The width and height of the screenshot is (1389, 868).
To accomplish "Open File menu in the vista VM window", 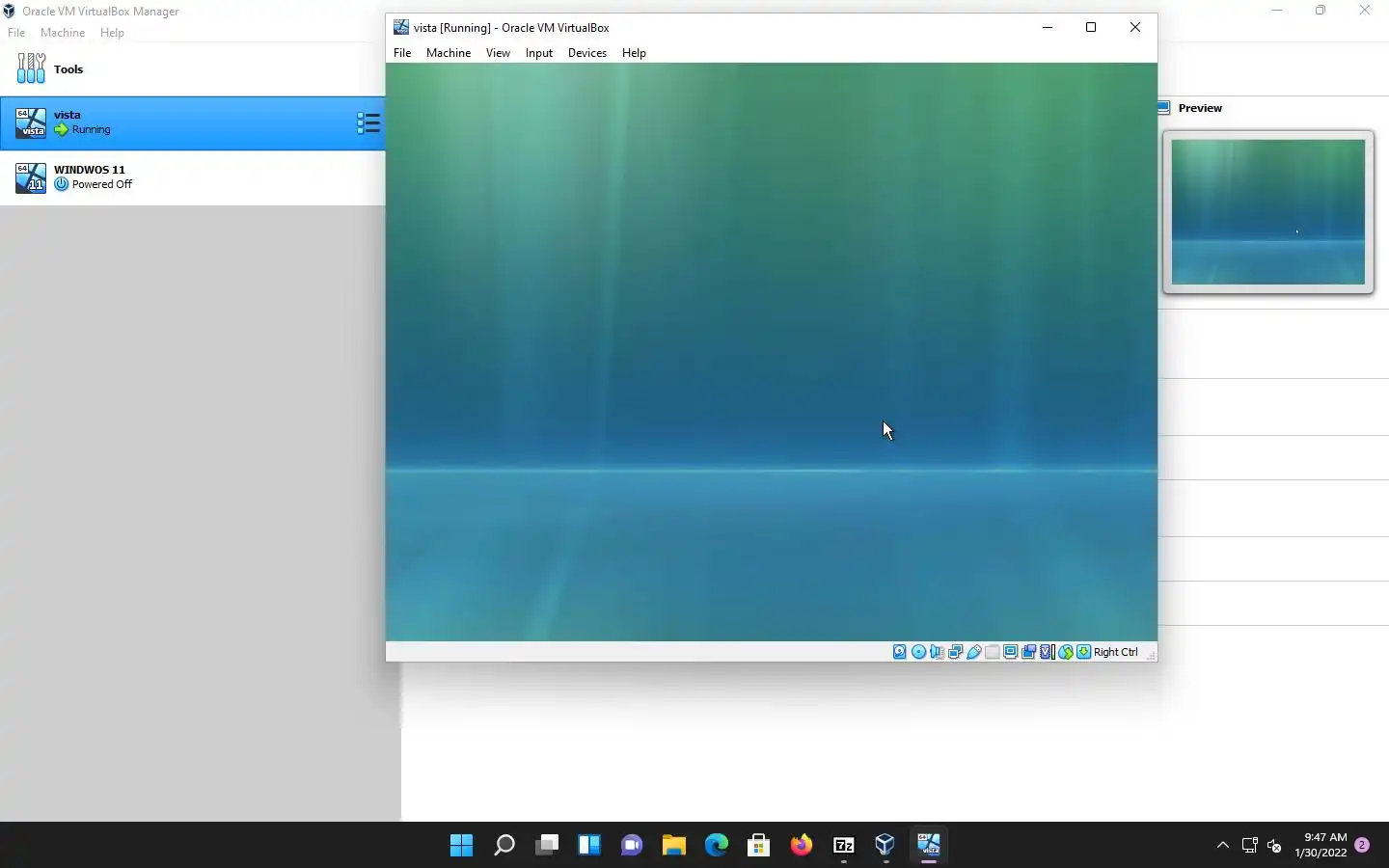I will pyautogui.click(x=402, y=53).
